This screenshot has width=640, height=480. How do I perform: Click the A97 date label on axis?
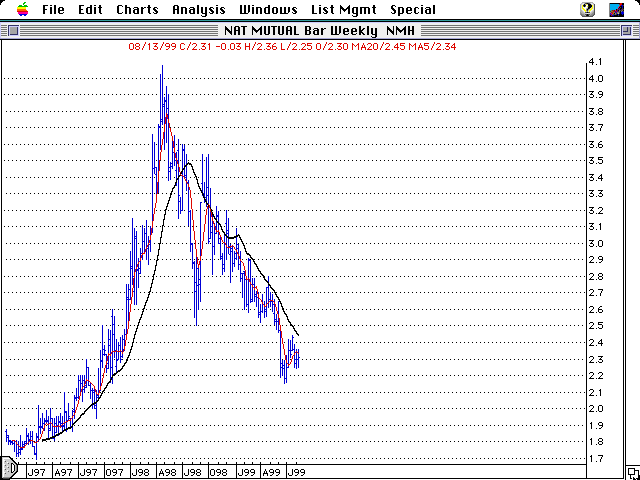[63, 472]
